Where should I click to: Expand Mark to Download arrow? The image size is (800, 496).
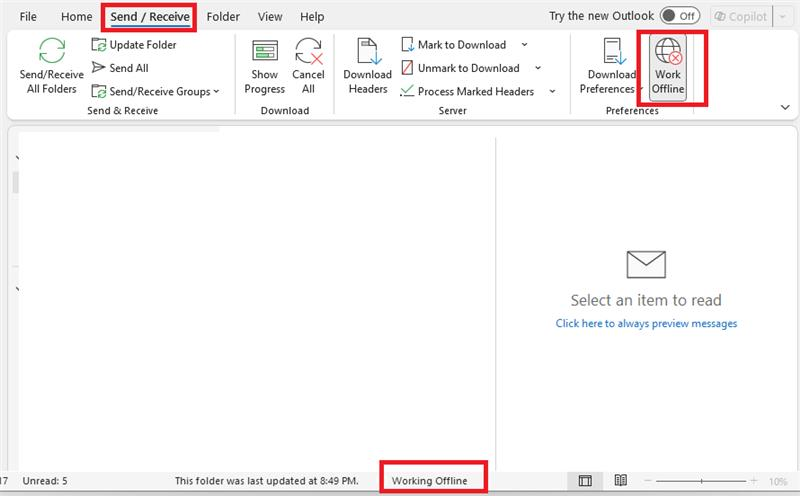coord(524,45)
